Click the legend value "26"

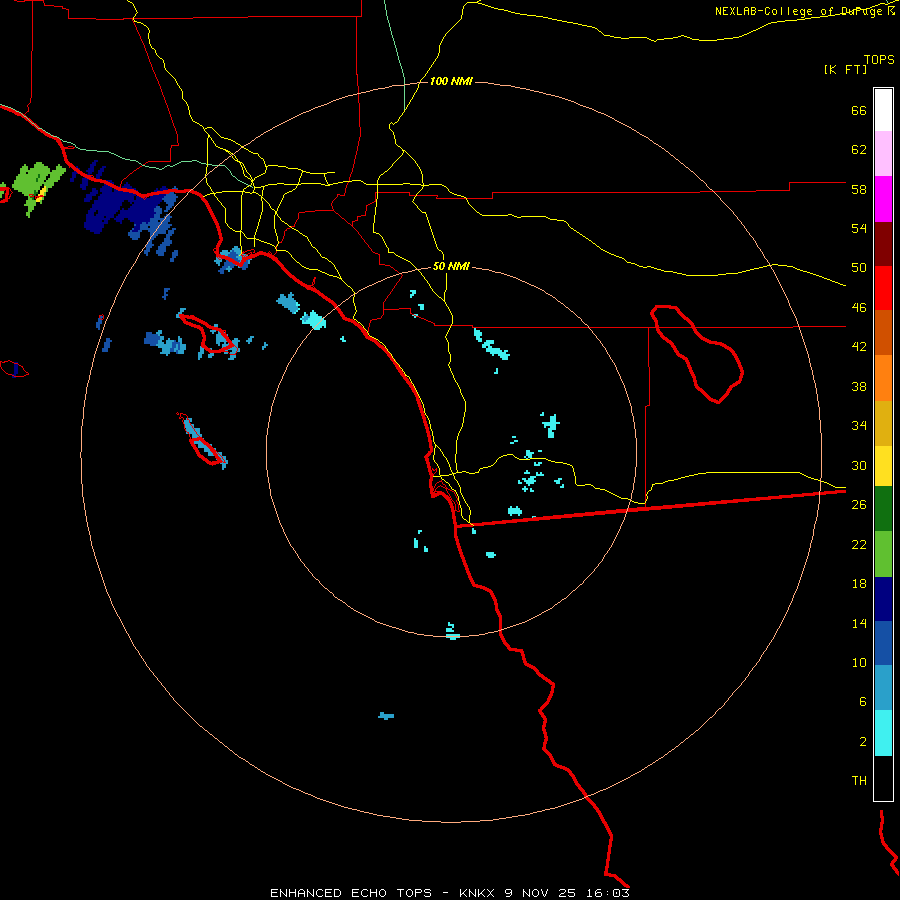tap(859, 505)
